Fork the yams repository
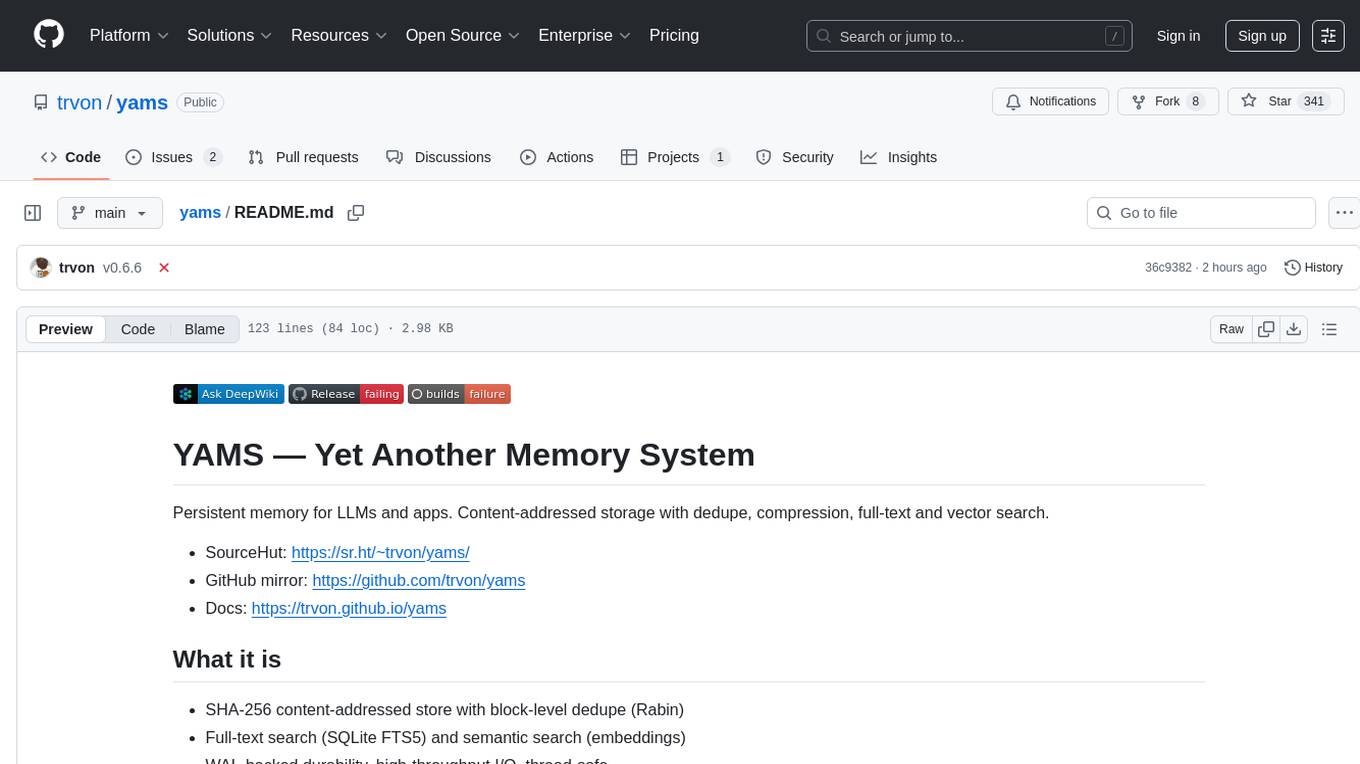Screen dimensions: 1360x764 tap(1167, 101)
